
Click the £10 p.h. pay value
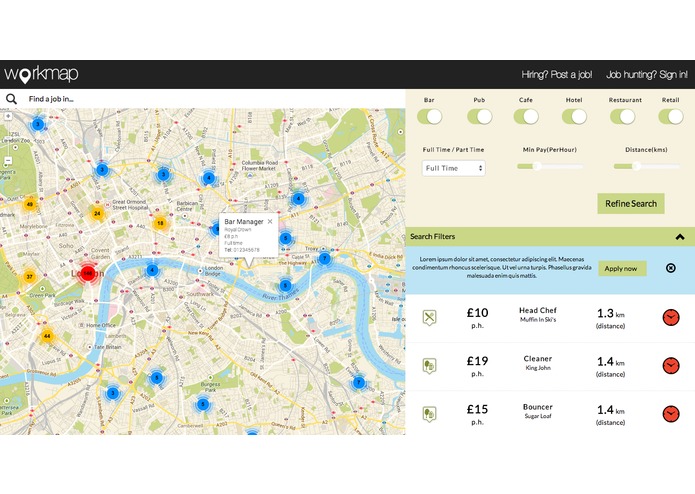coord(477,317)
